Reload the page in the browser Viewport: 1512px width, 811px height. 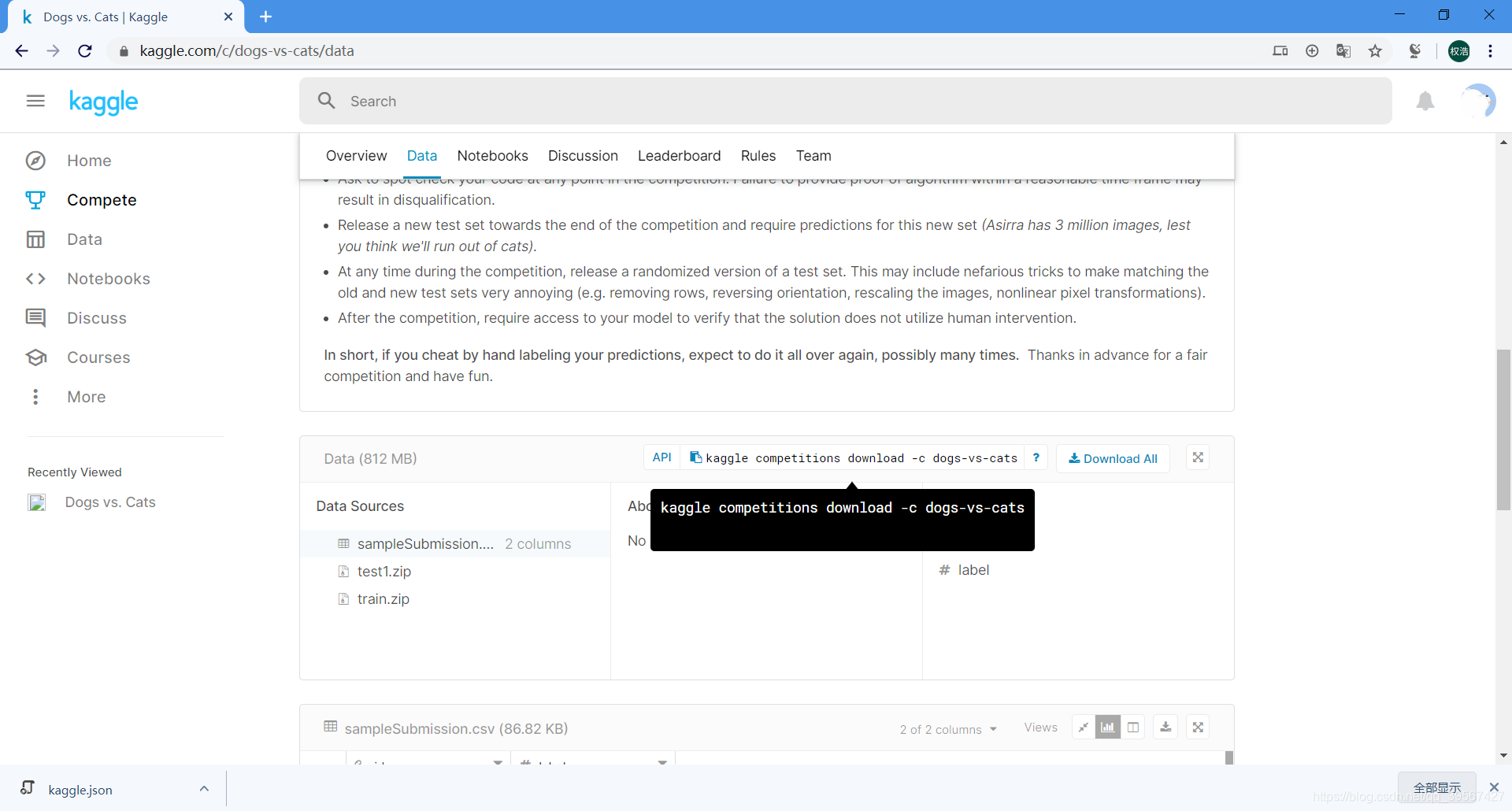[x=85, y=51]
